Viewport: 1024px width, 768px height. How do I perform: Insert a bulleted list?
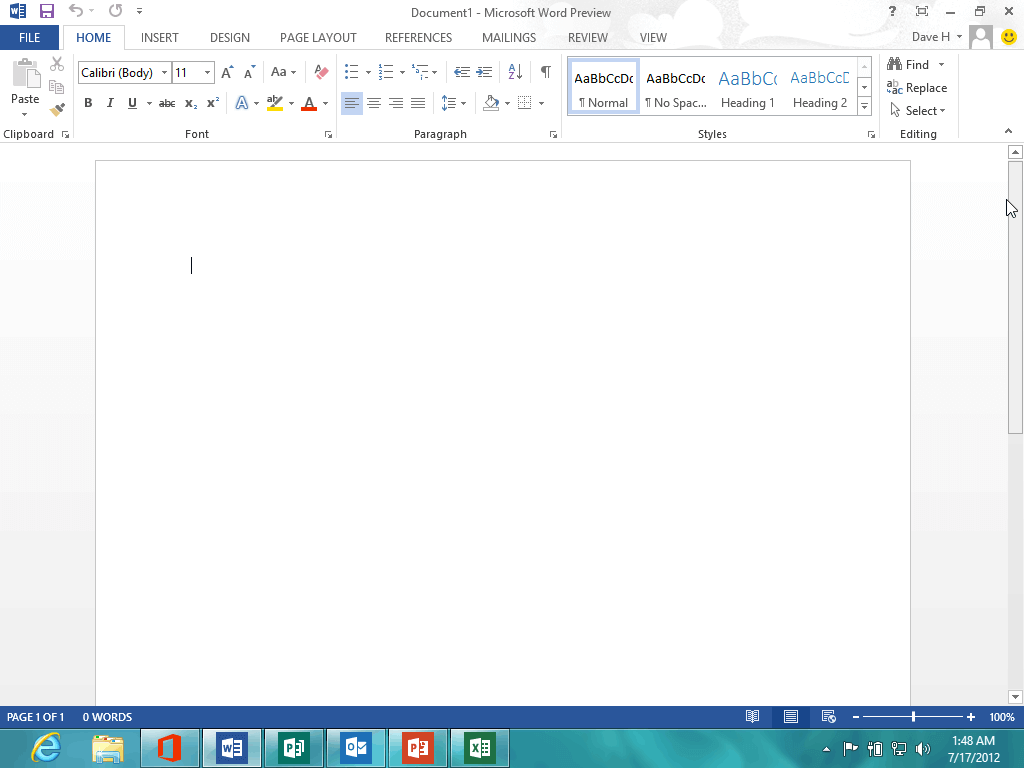(351, 72)
